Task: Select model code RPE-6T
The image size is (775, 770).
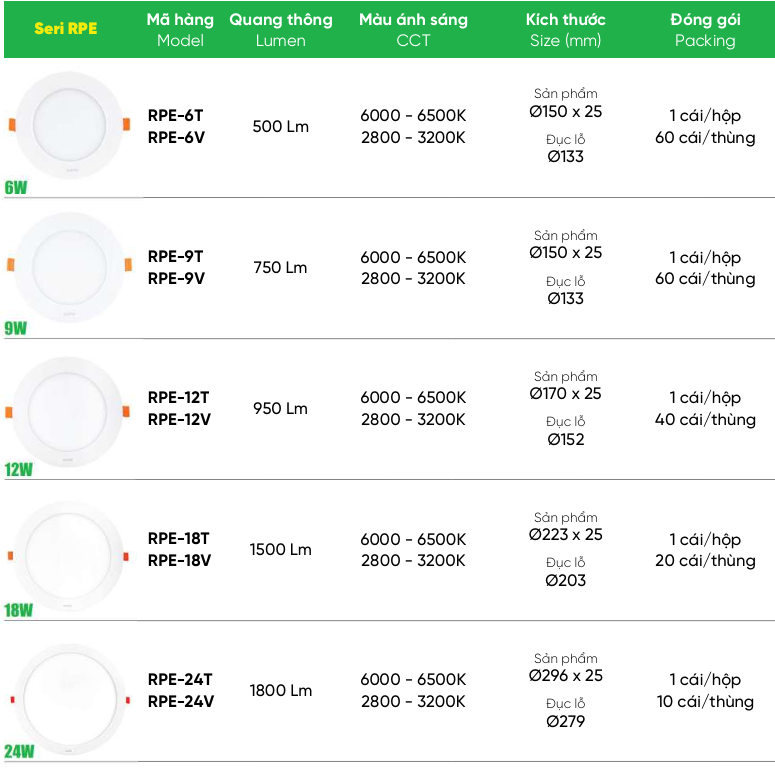Action: [x=175, y=116]
